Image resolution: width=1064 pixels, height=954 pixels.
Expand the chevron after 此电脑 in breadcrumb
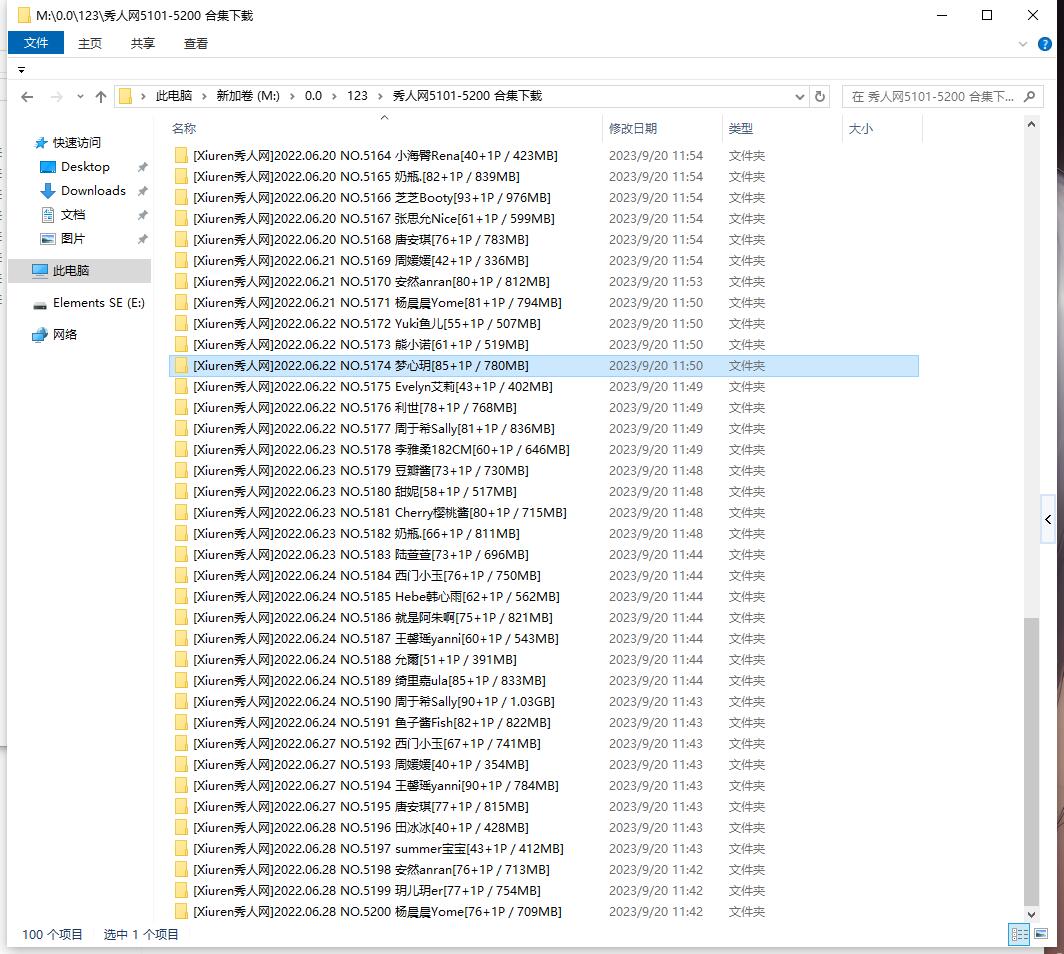(204, 96)
